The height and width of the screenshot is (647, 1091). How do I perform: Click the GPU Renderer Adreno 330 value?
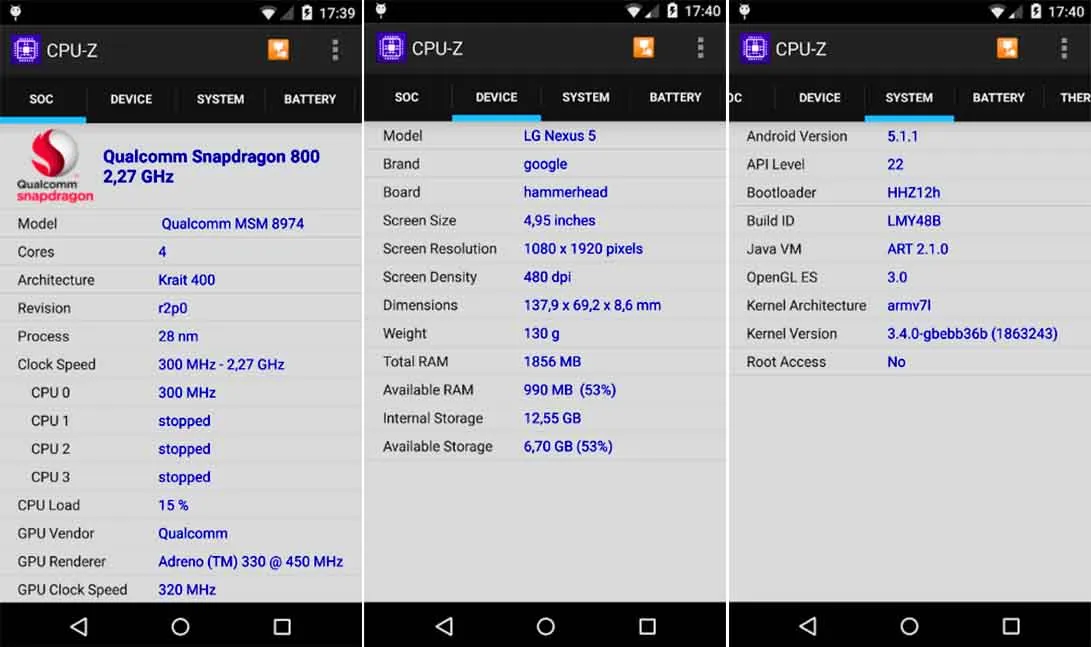250,561
